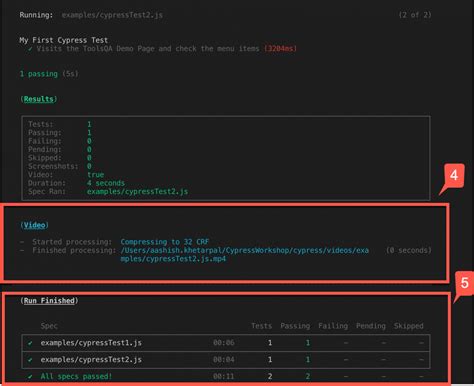Click the 00:11 total time
Viewport: 474px width, 386px height.
(224, 377)
